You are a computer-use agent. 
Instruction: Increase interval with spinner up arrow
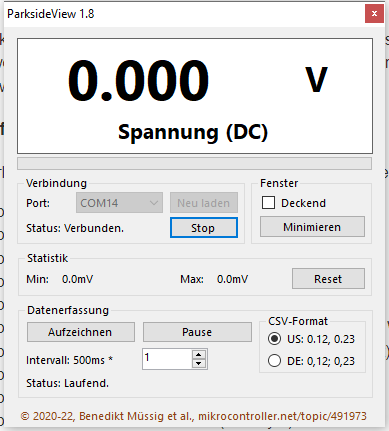[x=199, y=355]
